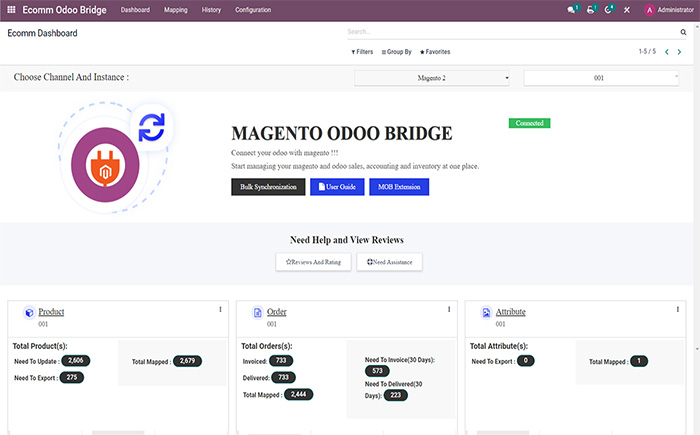The height and width of the screenshot is (435, 700).
Task: Open the apps grid menu icon
Action: (11, 9)
